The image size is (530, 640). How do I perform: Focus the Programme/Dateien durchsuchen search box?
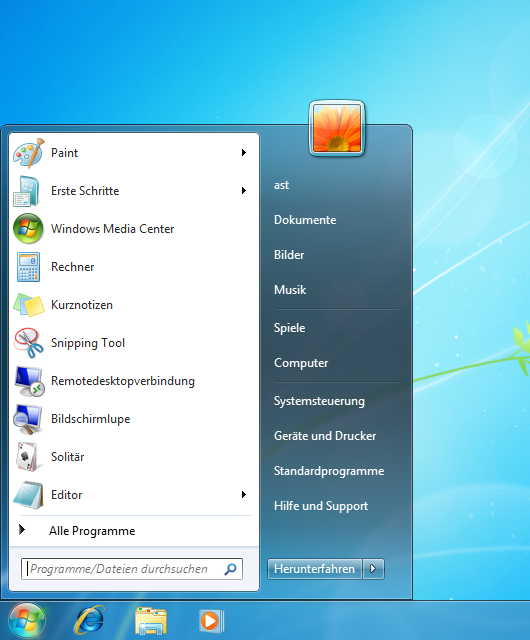tap(132, 569)
